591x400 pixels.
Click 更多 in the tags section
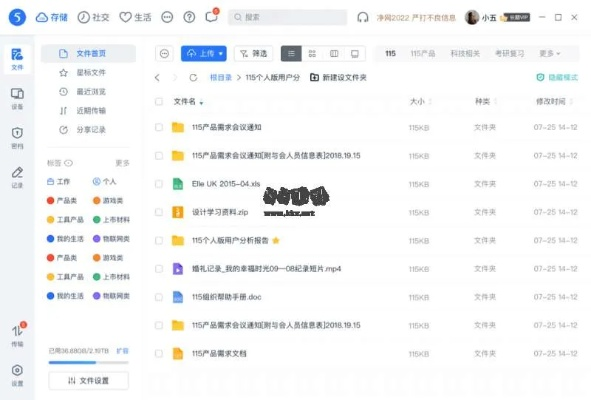pyautogui.click(x=122, y=163)
